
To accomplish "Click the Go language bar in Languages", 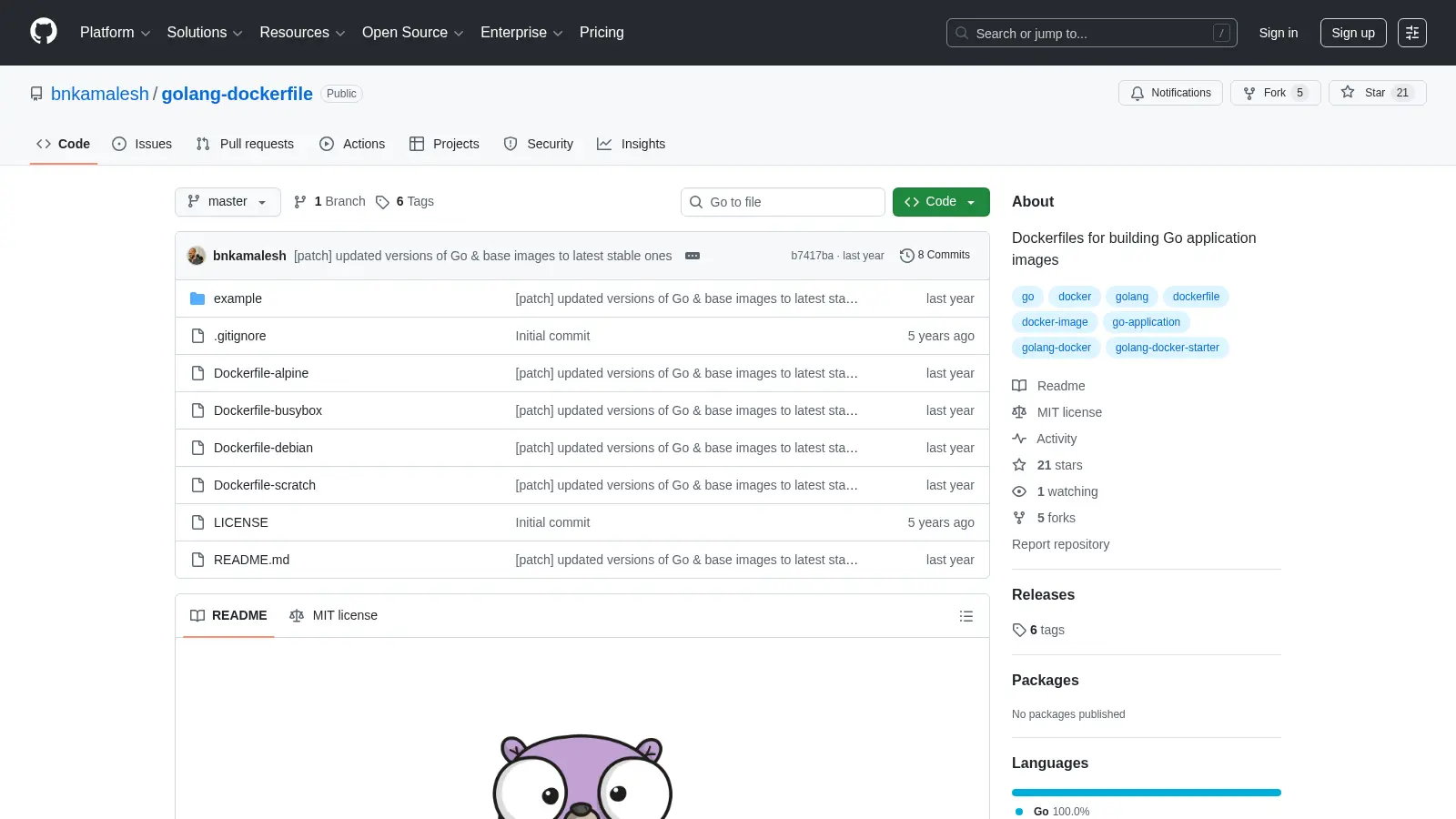I will pos(1147,793).
